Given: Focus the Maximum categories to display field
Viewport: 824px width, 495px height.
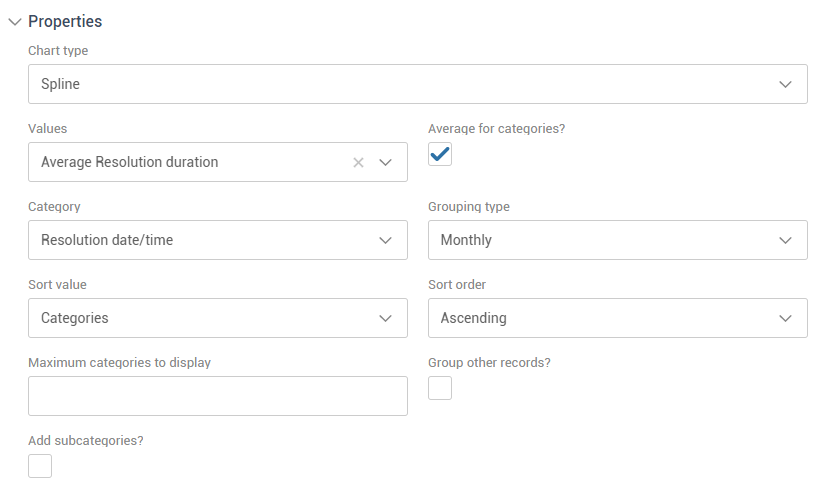Looking at the screenshot, I should click(x=217, y=396).
